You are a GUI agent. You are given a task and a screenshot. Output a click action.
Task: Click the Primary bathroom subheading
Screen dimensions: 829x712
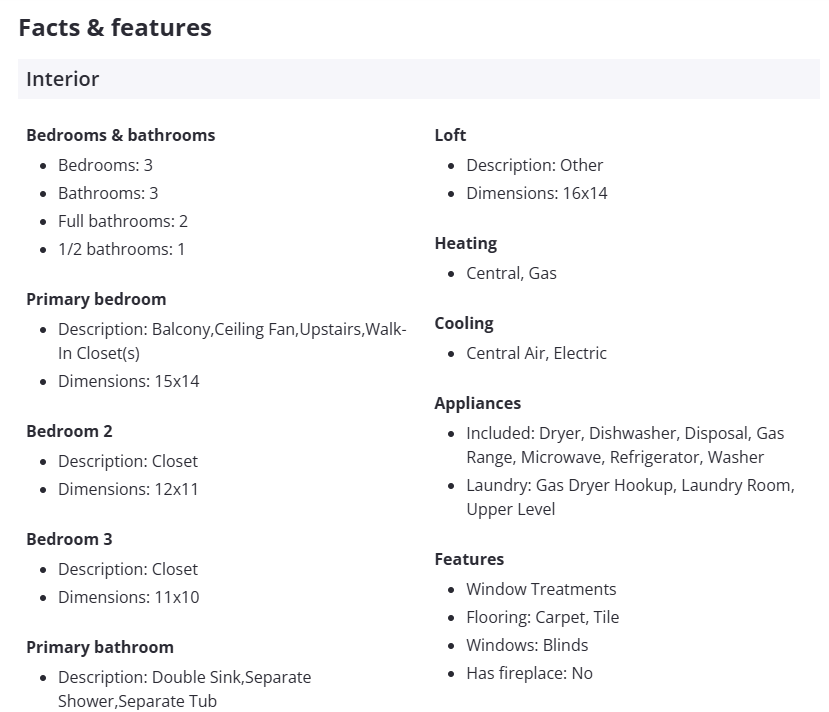tap(100, 647)
